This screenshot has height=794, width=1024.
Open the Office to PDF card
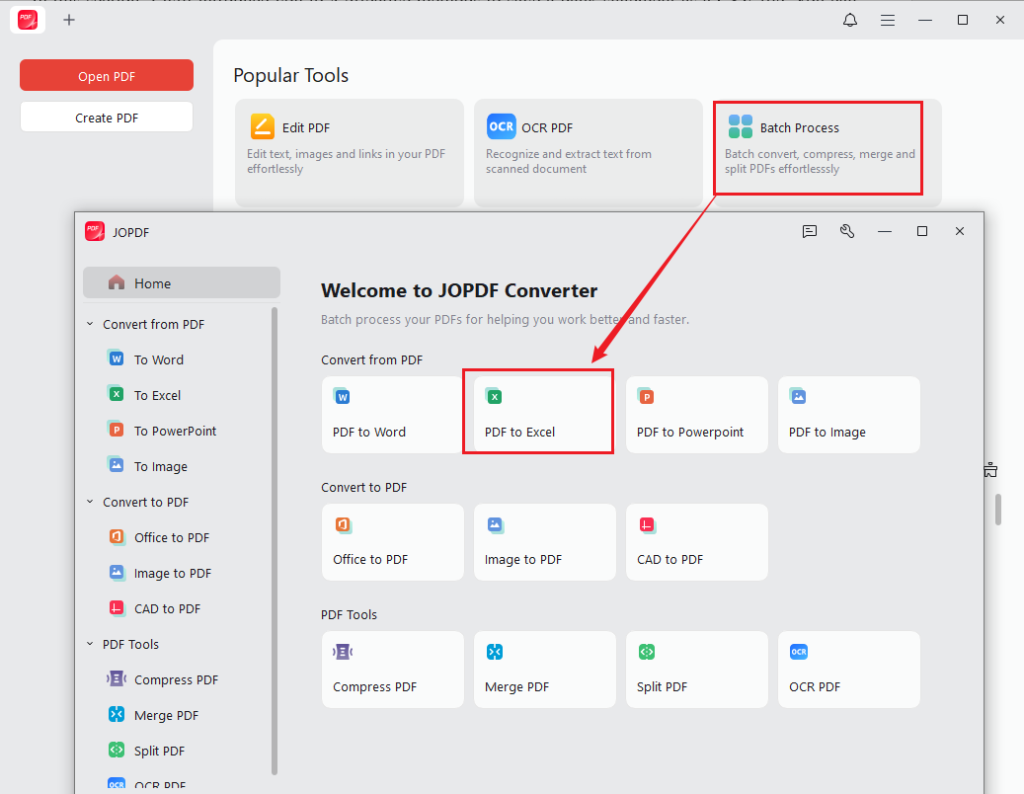tap(392, 542)
